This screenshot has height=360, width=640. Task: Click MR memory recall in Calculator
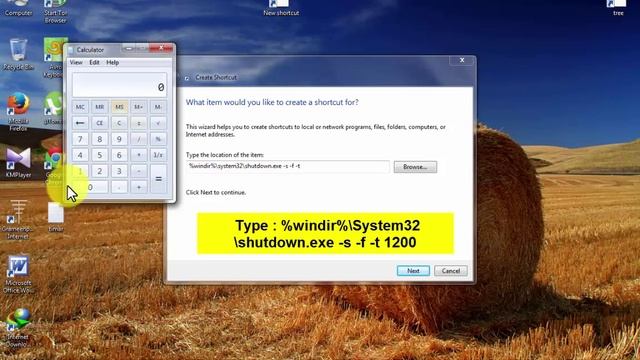(100, 107)
